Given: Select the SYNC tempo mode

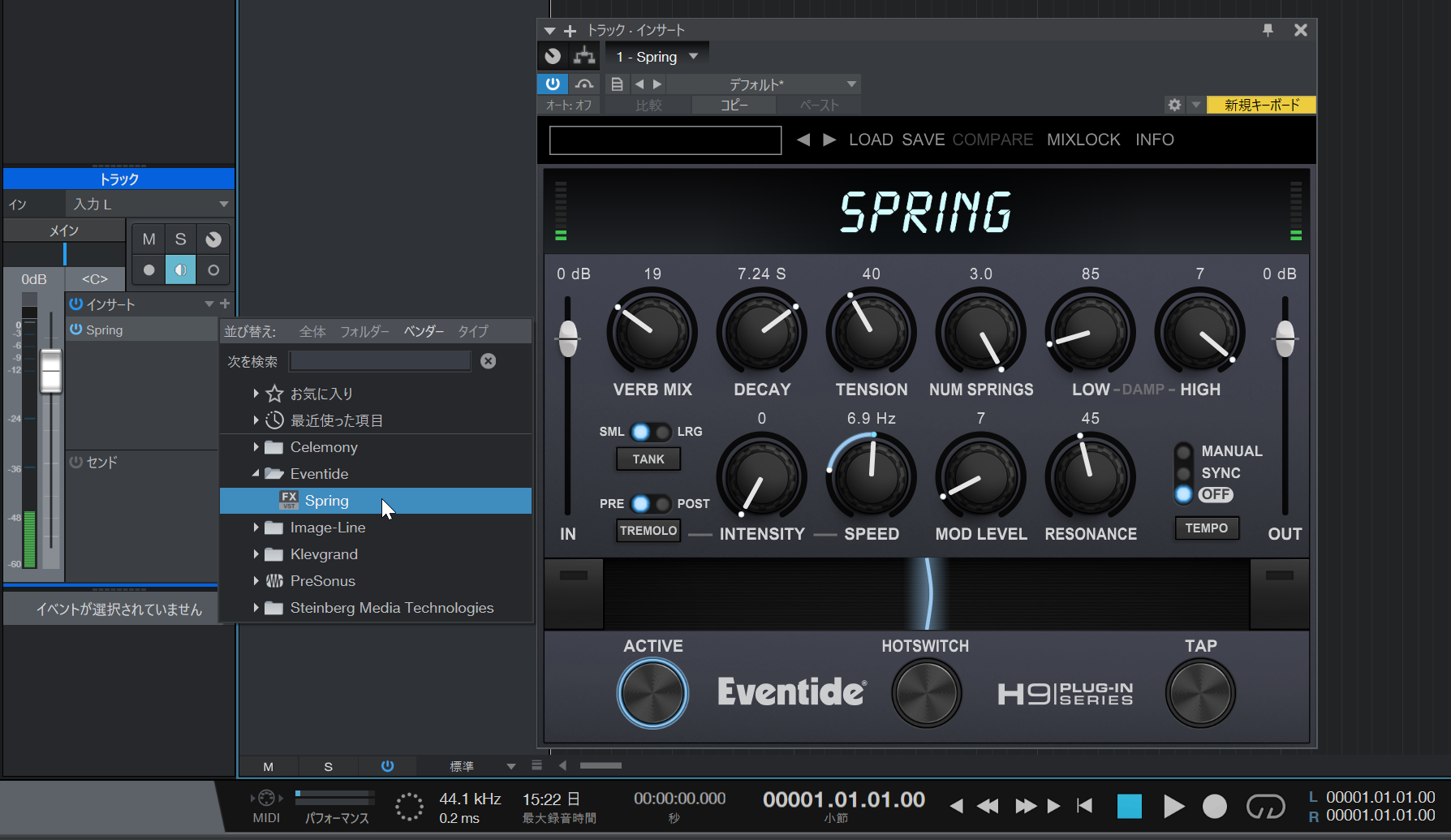Looking at the screenshot, I should 1184,473.
